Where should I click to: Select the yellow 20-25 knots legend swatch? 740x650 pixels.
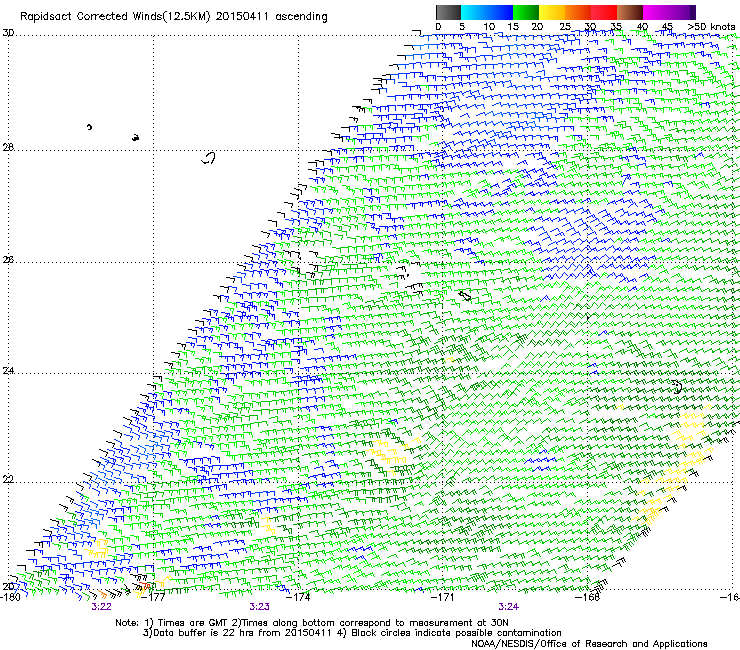tap(552, 12)
